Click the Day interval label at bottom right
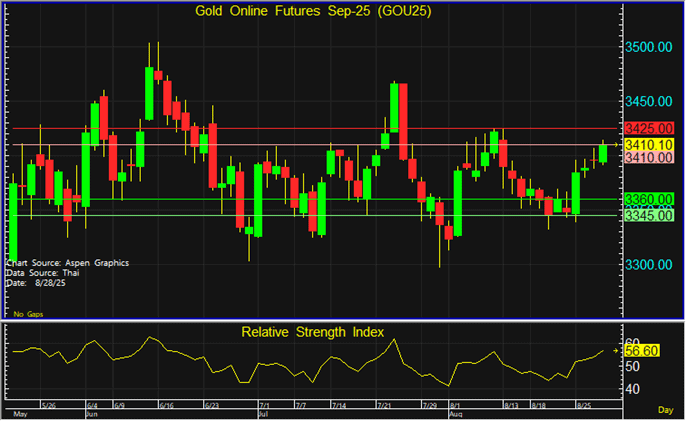686x421 pixels. [x=665, y=411]
